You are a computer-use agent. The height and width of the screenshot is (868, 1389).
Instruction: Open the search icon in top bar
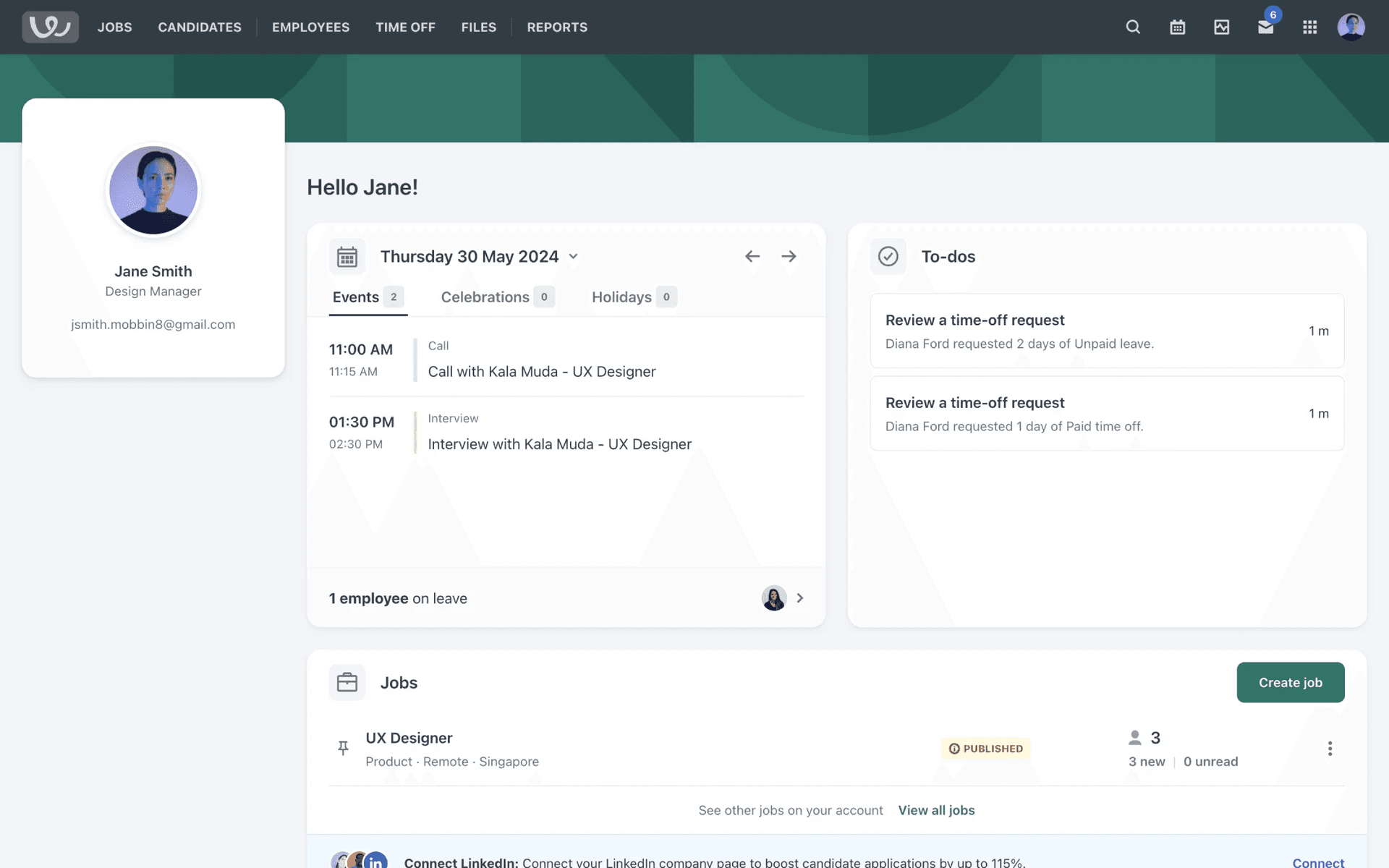pyautogui.click(x=1133, y=27)
